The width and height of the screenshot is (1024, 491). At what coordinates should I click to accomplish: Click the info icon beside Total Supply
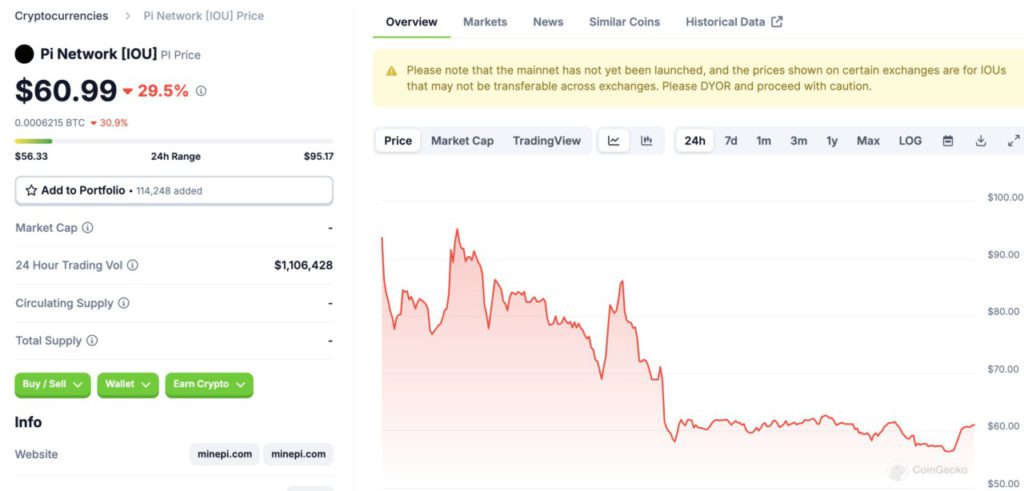pyautogui.click(x=92, y=340)
